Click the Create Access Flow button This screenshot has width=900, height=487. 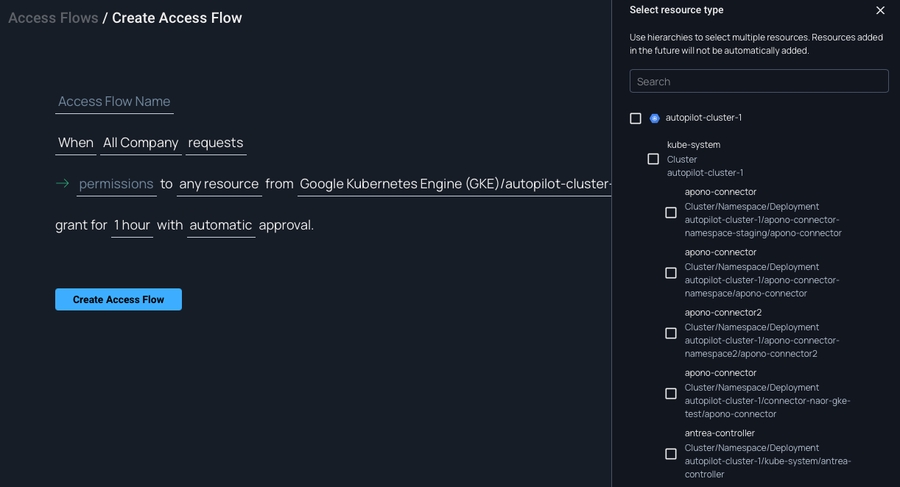tap(118, 299)
